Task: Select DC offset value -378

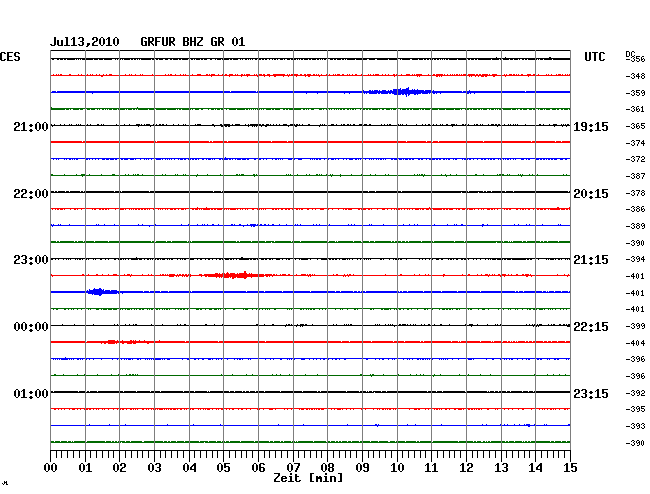Action: tap(635, 193)
